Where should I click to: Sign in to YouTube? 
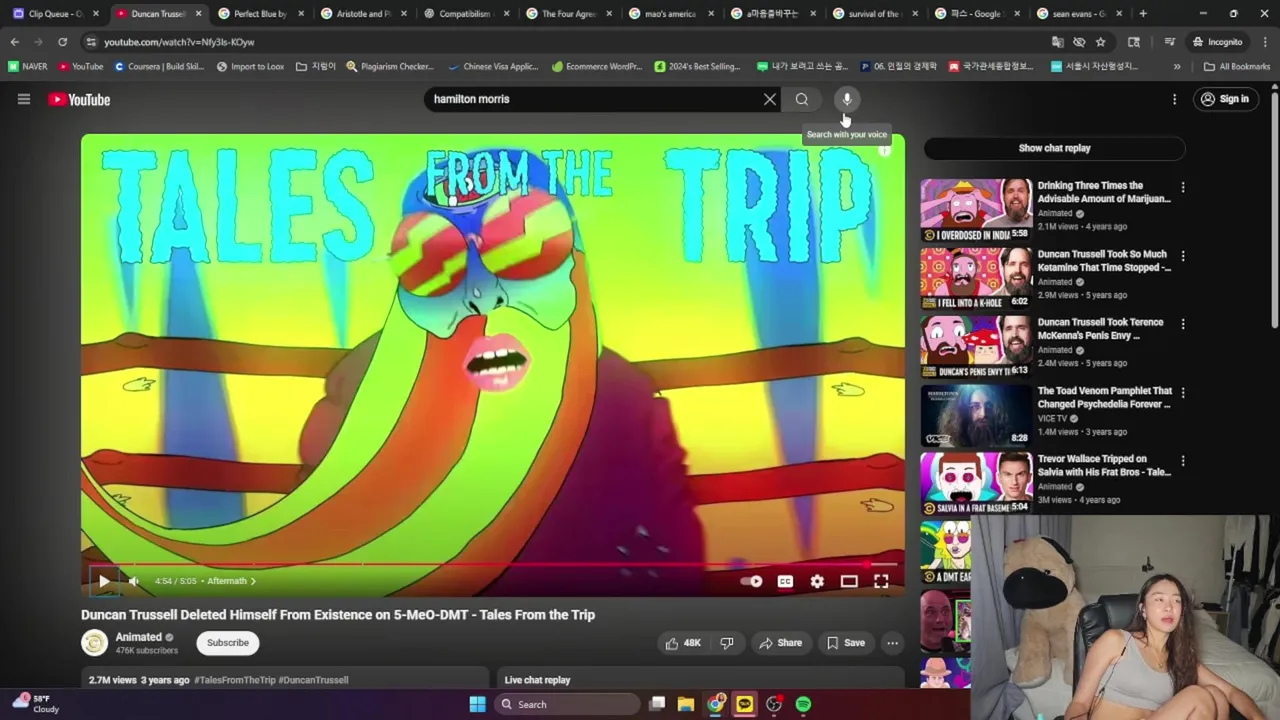pyautogui.click(x=1225, y=99)
